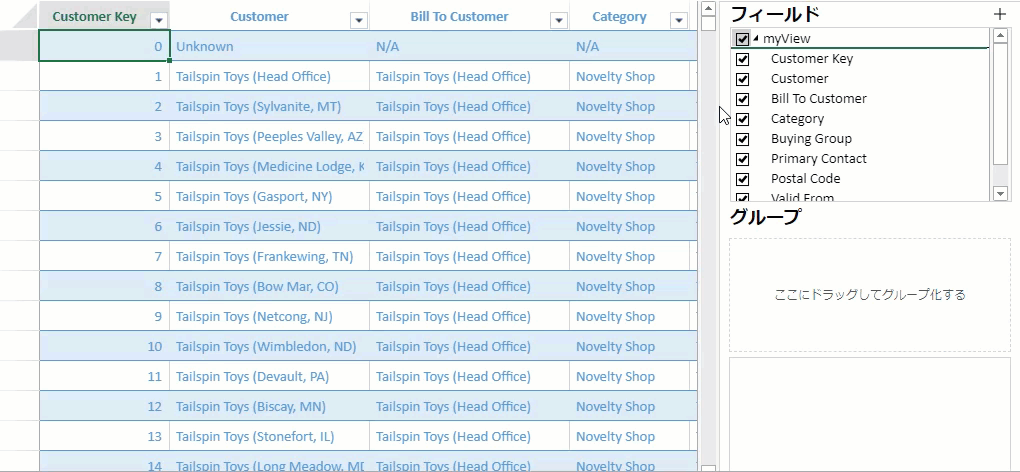Uncheck the Customer Key field checkbox
Image resolution: width=1020 pixels, height=472 pixels.
coord(742,59)
